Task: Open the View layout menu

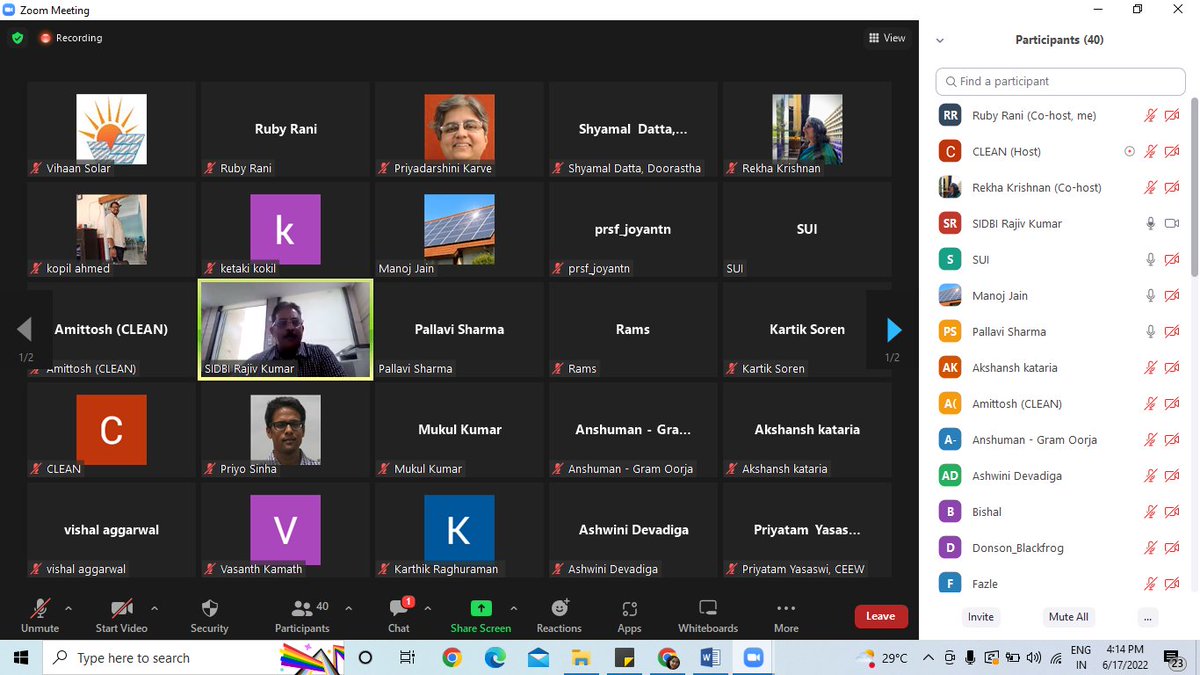Action: click(887, 38)
